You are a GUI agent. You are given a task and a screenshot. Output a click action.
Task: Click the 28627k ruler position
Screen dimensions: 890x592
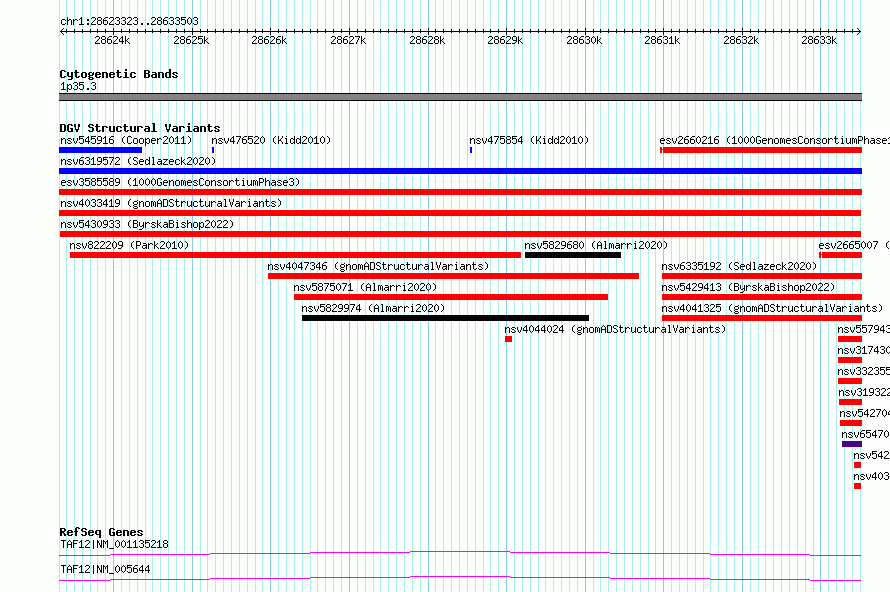coord(348,40)
